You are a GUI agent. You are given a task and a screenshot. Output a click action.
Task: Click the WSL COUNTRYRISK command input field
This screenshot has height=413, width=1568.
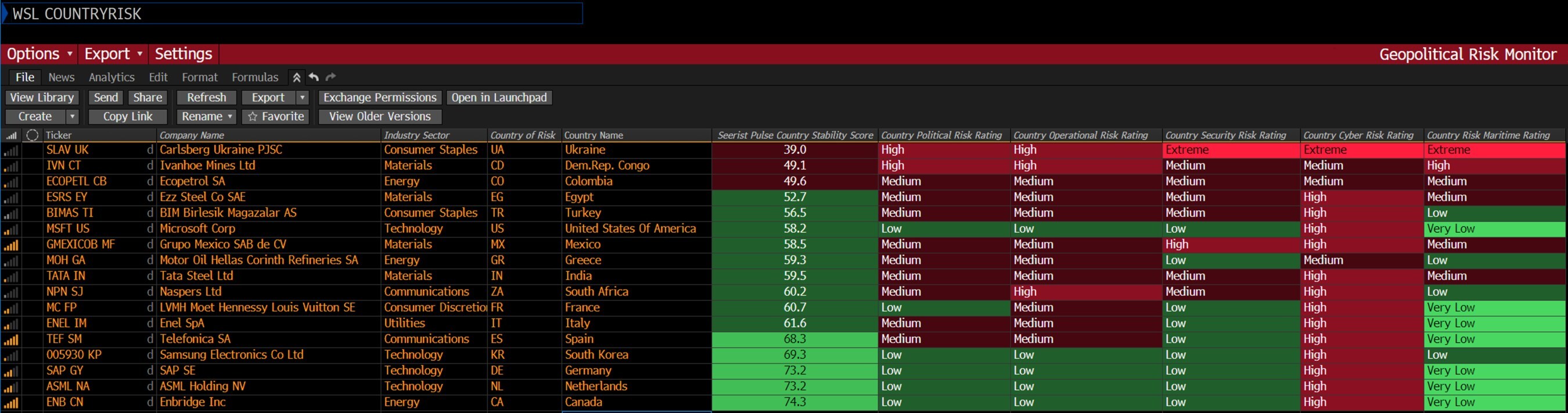292,13
